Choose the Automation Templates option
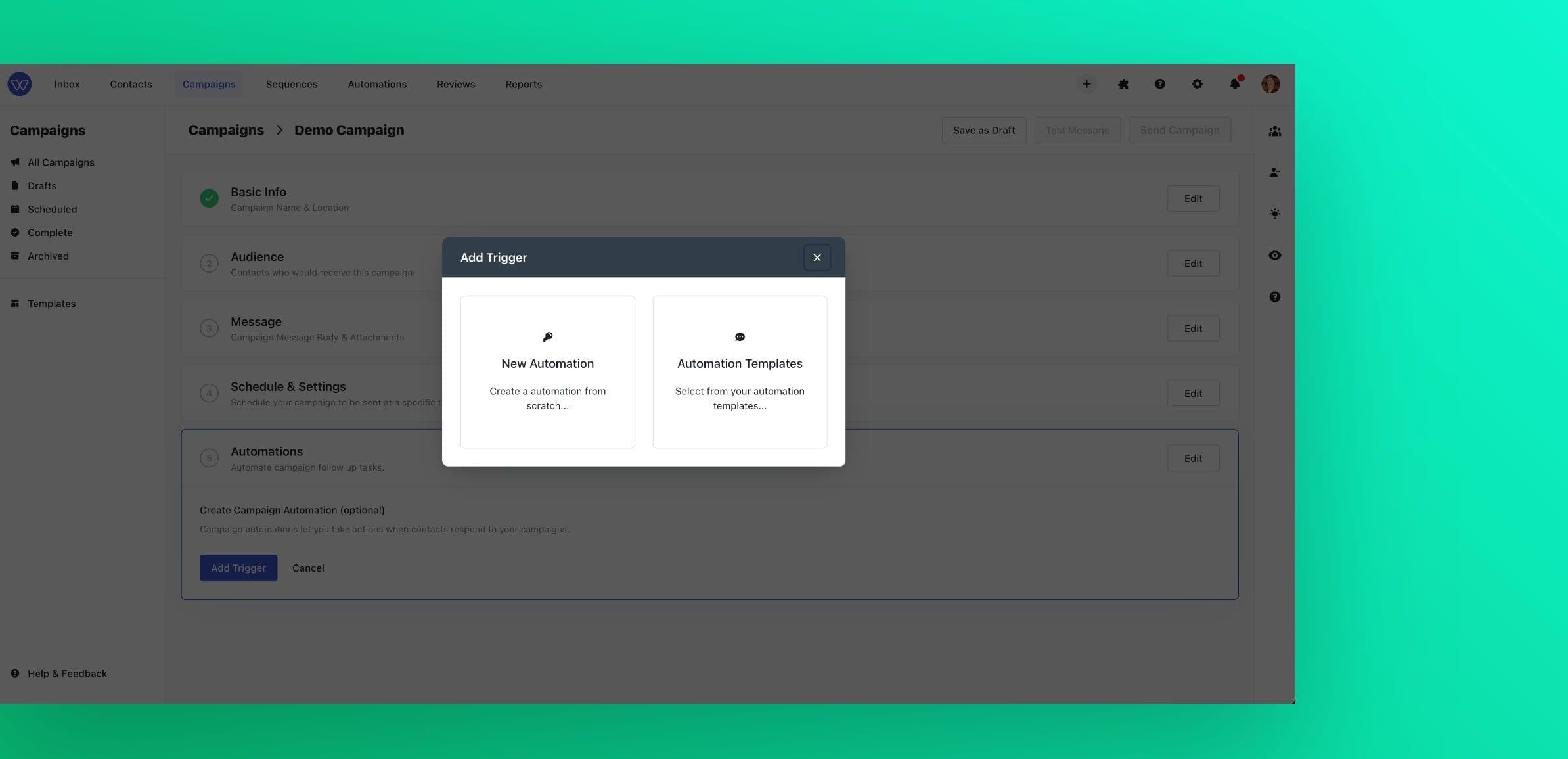 (740, 371)
